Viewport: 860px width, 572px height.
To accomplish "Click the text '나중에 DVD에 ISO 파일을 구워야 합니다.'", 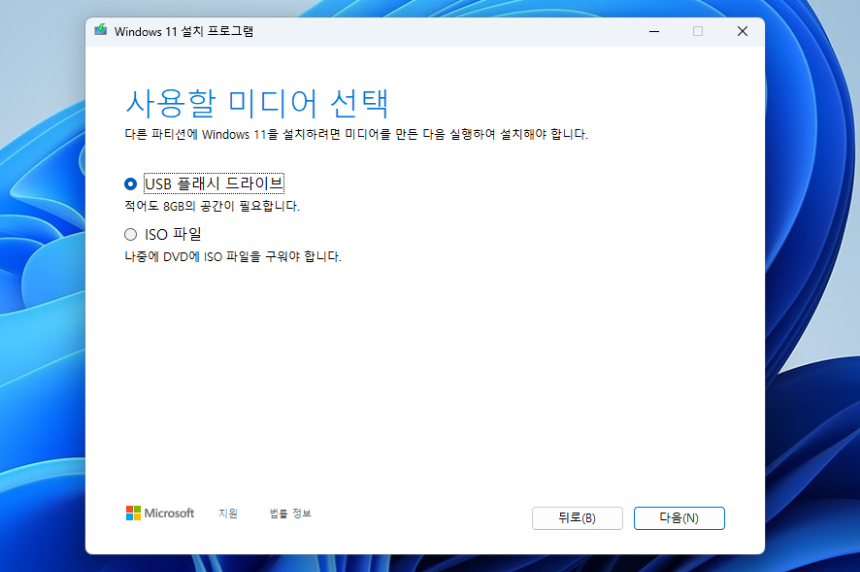I will [x=233, y=257].
